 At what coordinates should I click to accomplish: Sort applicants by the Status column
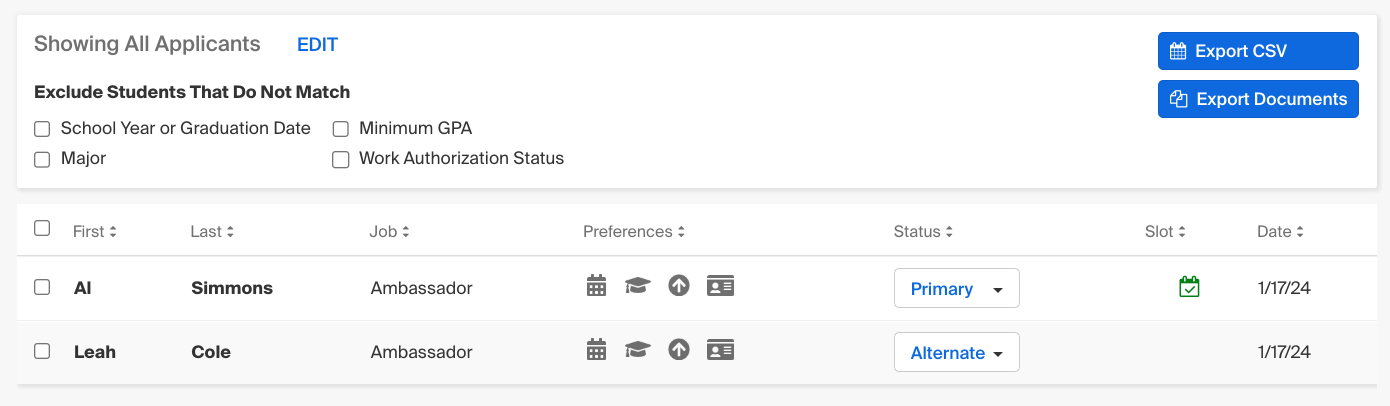(x=923, y=232)
